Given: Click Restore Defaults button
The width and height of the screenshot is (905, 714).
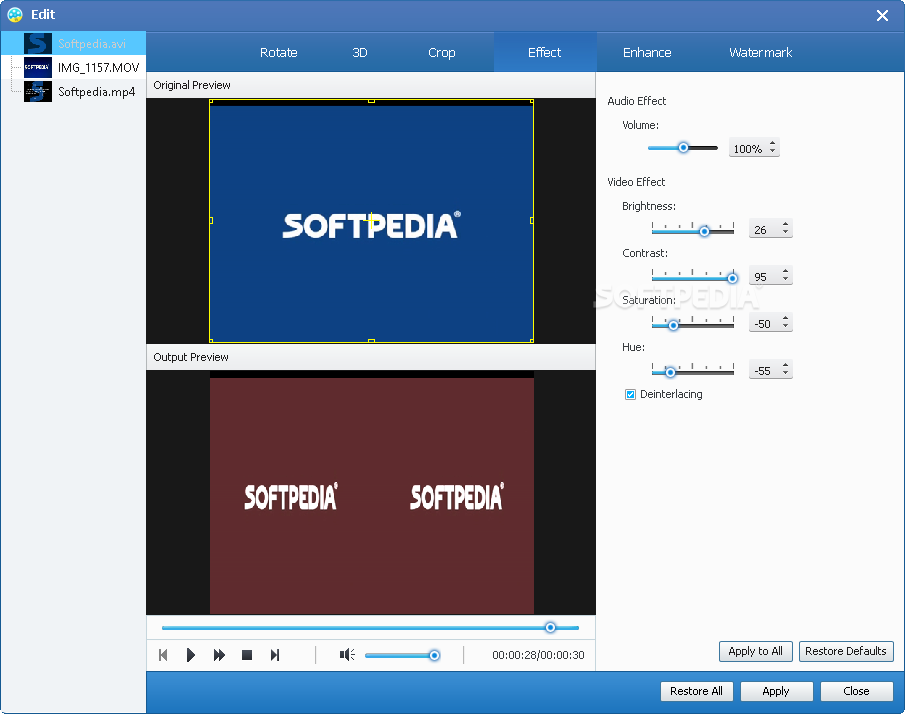Looking at the screenshot, I should tap(846, 651).
